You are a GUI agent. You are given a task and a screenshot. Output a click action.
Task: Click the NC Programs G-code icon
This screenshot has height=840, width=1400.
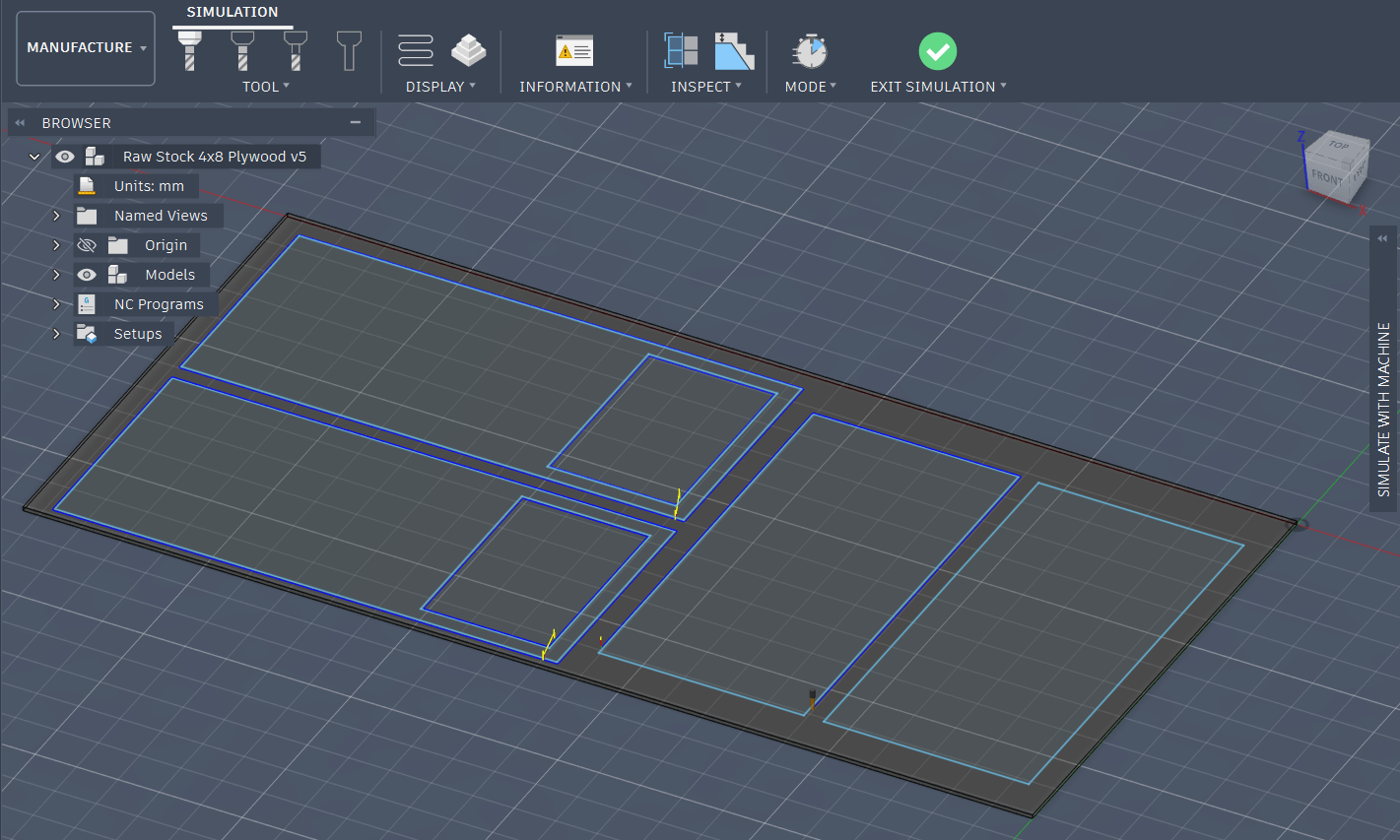pyautogui.click(x=87, y=304)
